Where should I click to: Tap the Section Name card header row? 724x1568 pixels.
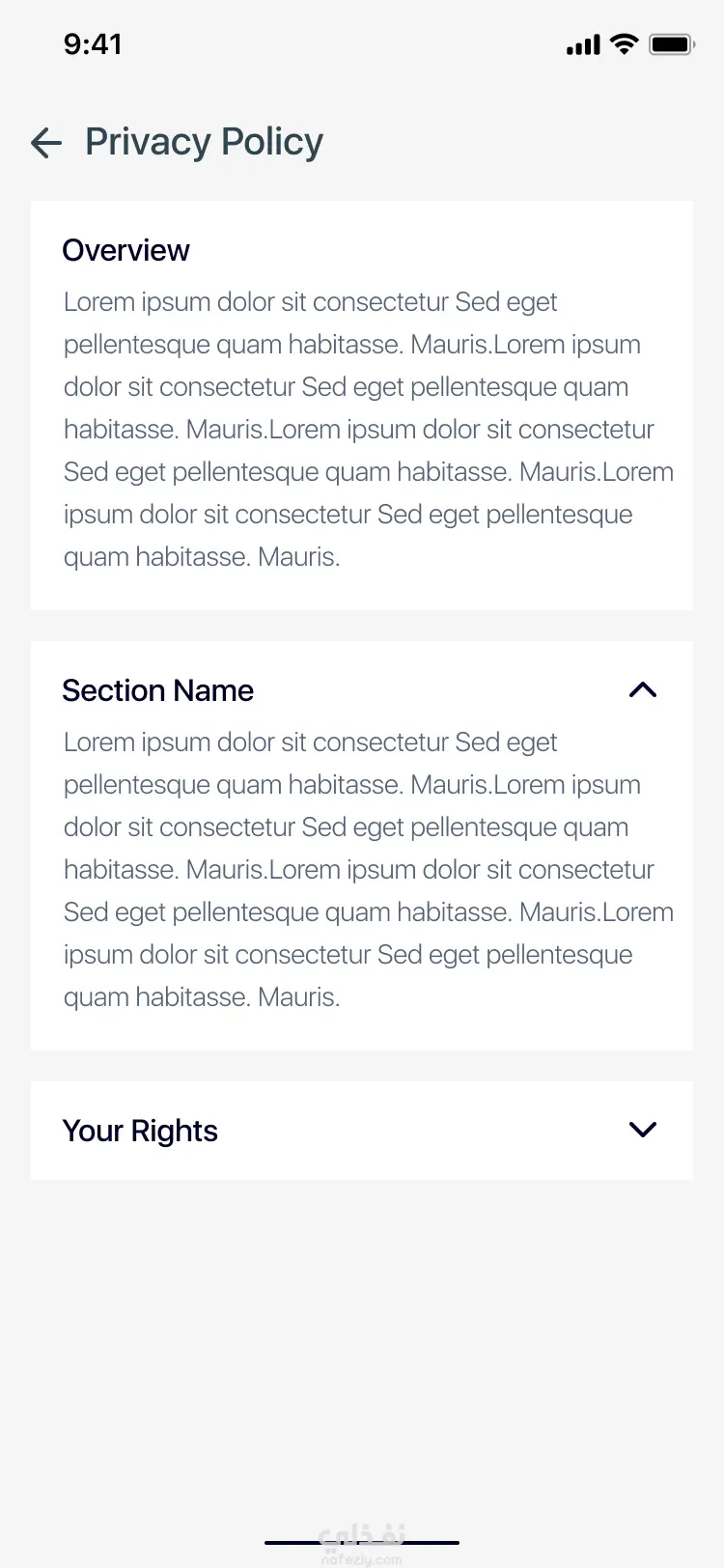coord(362,690)
